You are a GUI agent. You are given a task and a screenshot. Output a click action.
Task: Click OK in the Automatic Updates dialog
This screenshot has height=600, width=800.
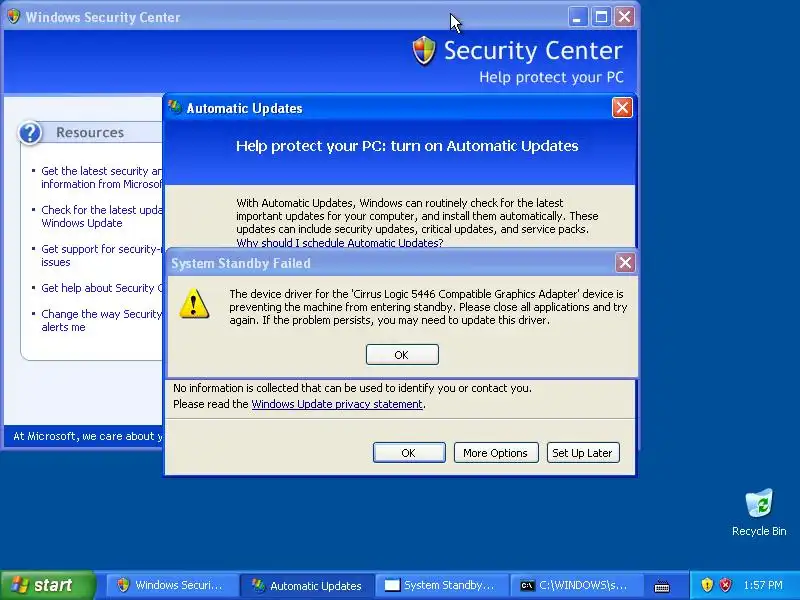409,453
